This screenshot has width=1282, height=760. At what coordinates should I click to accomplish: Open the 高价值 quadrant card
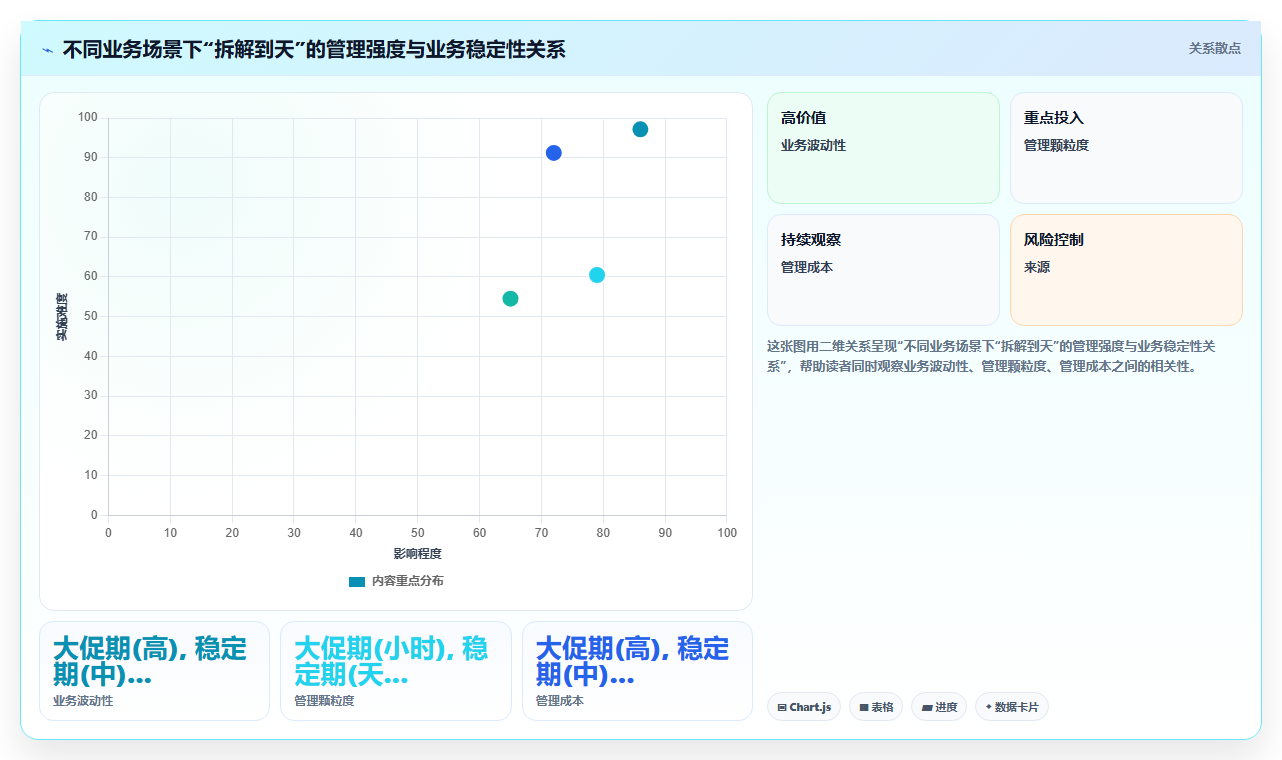tap(883, 148)
